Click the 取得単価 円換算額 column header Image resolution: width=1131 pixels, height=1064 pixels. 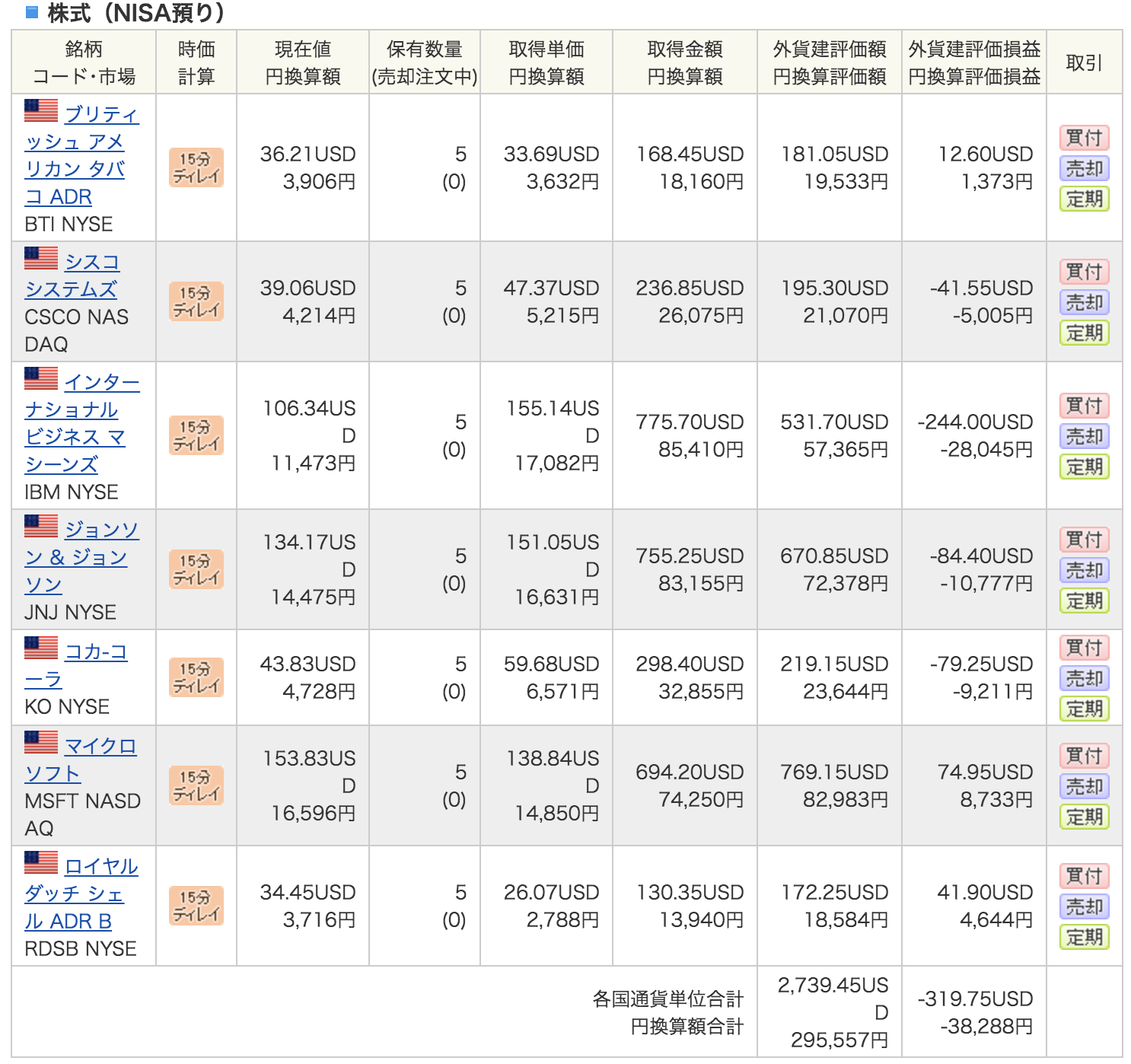(546, 62)
